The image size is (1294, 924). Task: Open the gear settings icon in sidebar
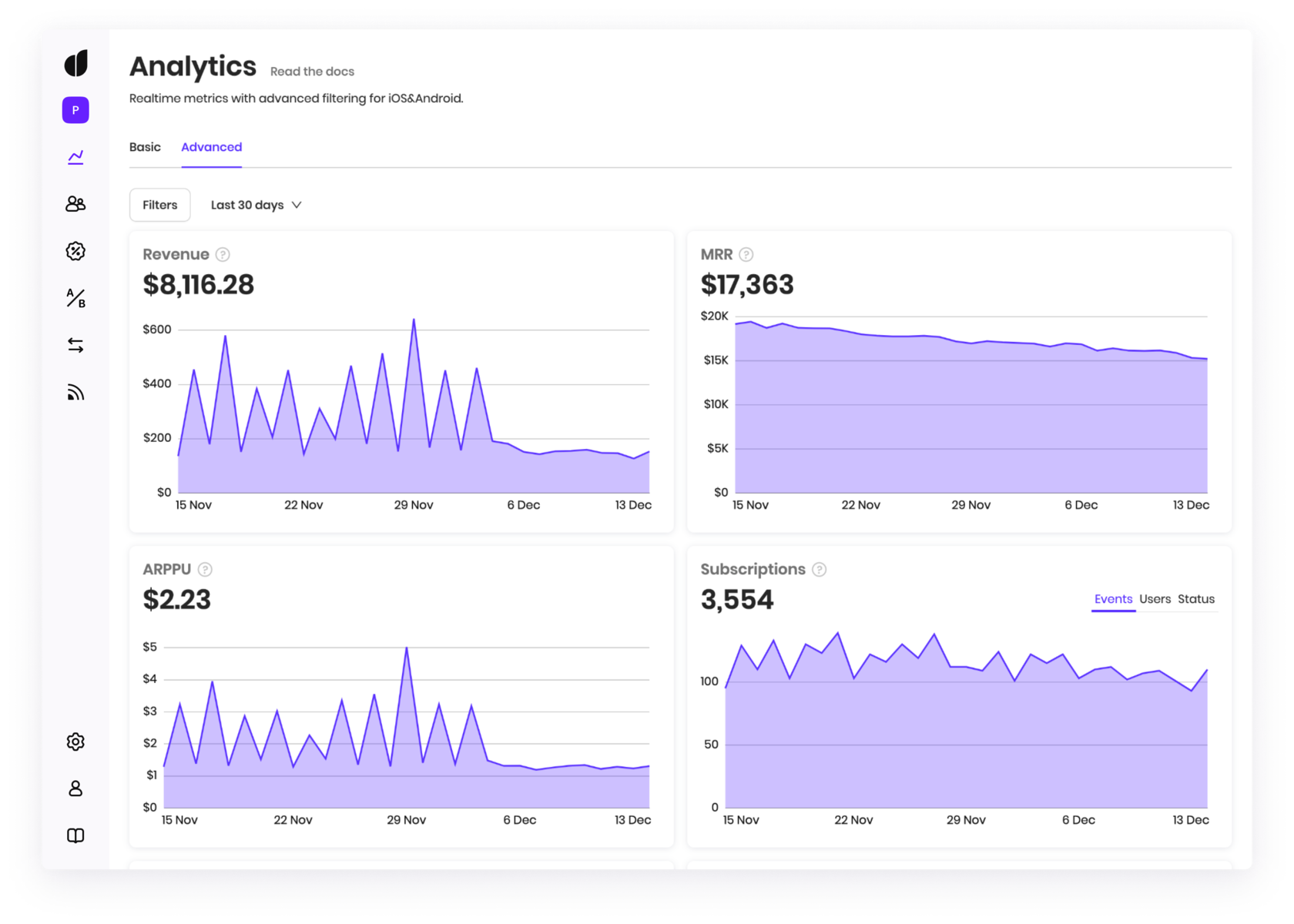point(75,742)
